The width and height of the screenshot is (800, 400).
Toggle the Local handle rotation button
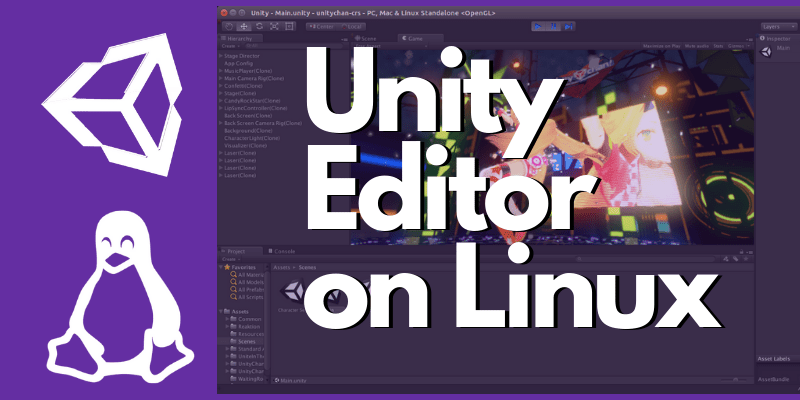353,27
